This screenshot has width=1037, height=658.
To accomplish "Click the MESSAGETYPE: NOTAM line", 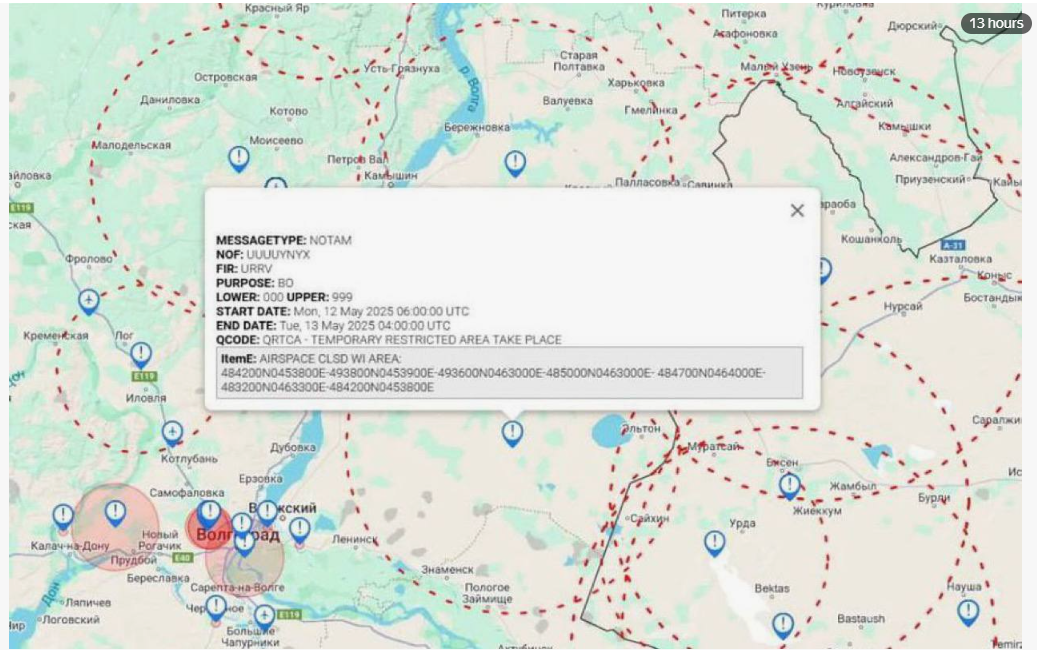I will [x=284, y=240].
